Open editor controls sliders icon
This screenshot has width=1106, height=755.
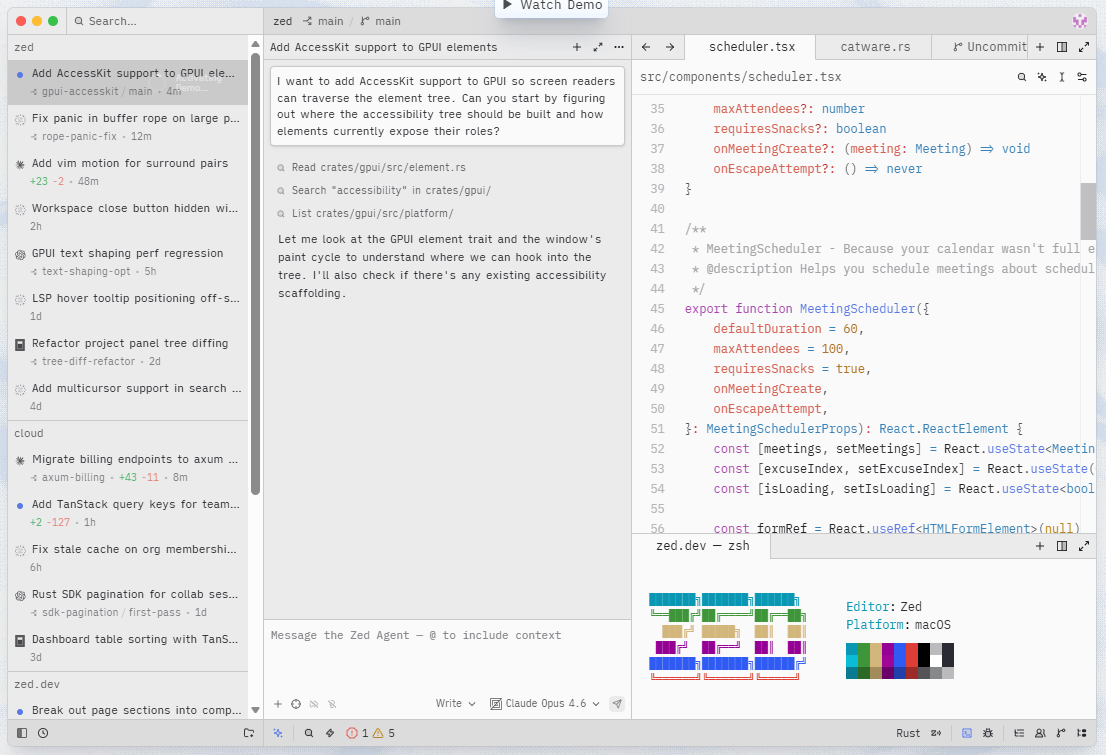pyautogui.click(x=1082, y=77)
